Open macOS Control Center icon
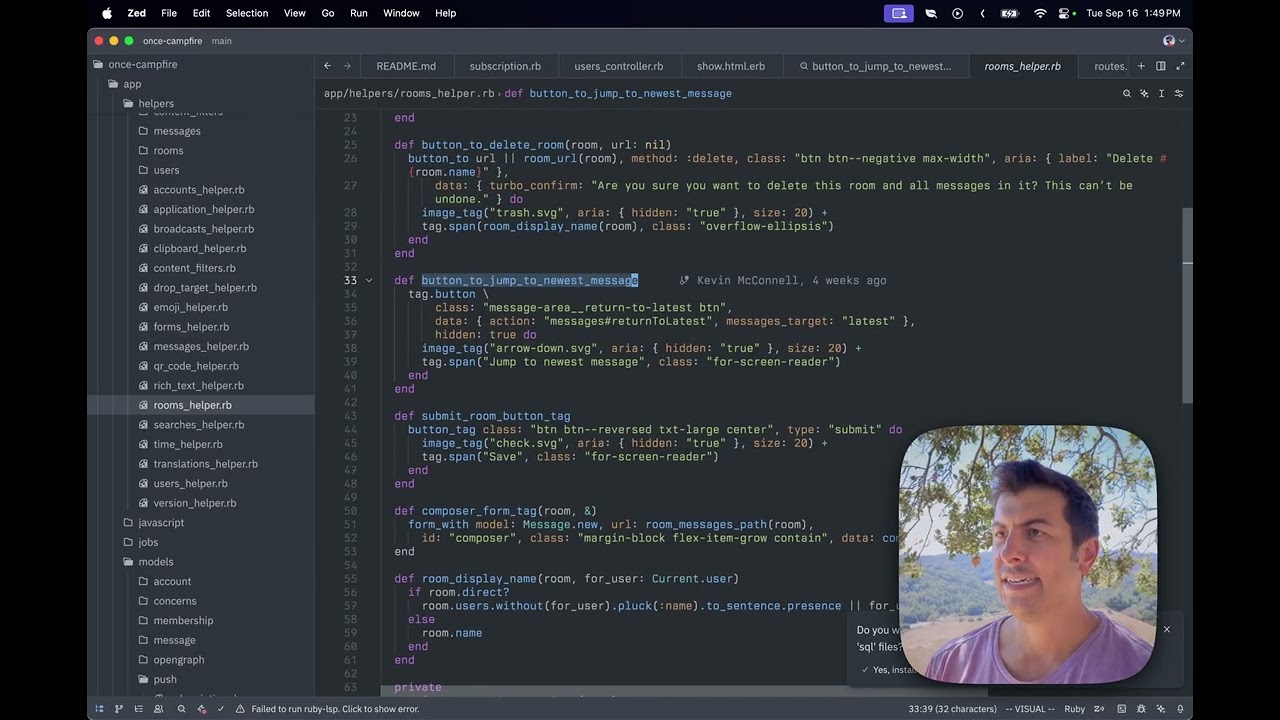Image resolution: width=1280 pixels, height=720 pixels. point(1063,13)
